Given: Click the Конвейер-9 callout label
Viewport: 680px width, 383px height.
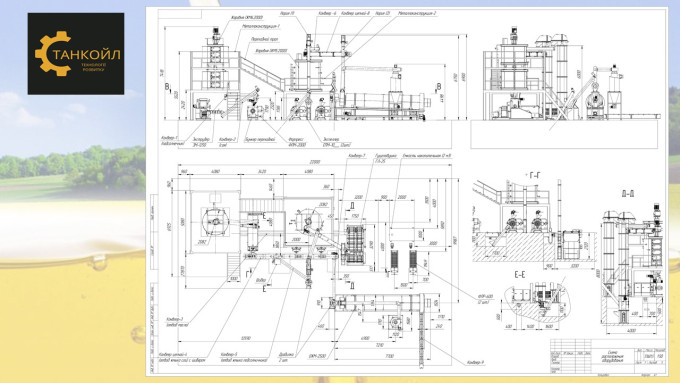Looking at the screenshot, I should tap(476, 363).
